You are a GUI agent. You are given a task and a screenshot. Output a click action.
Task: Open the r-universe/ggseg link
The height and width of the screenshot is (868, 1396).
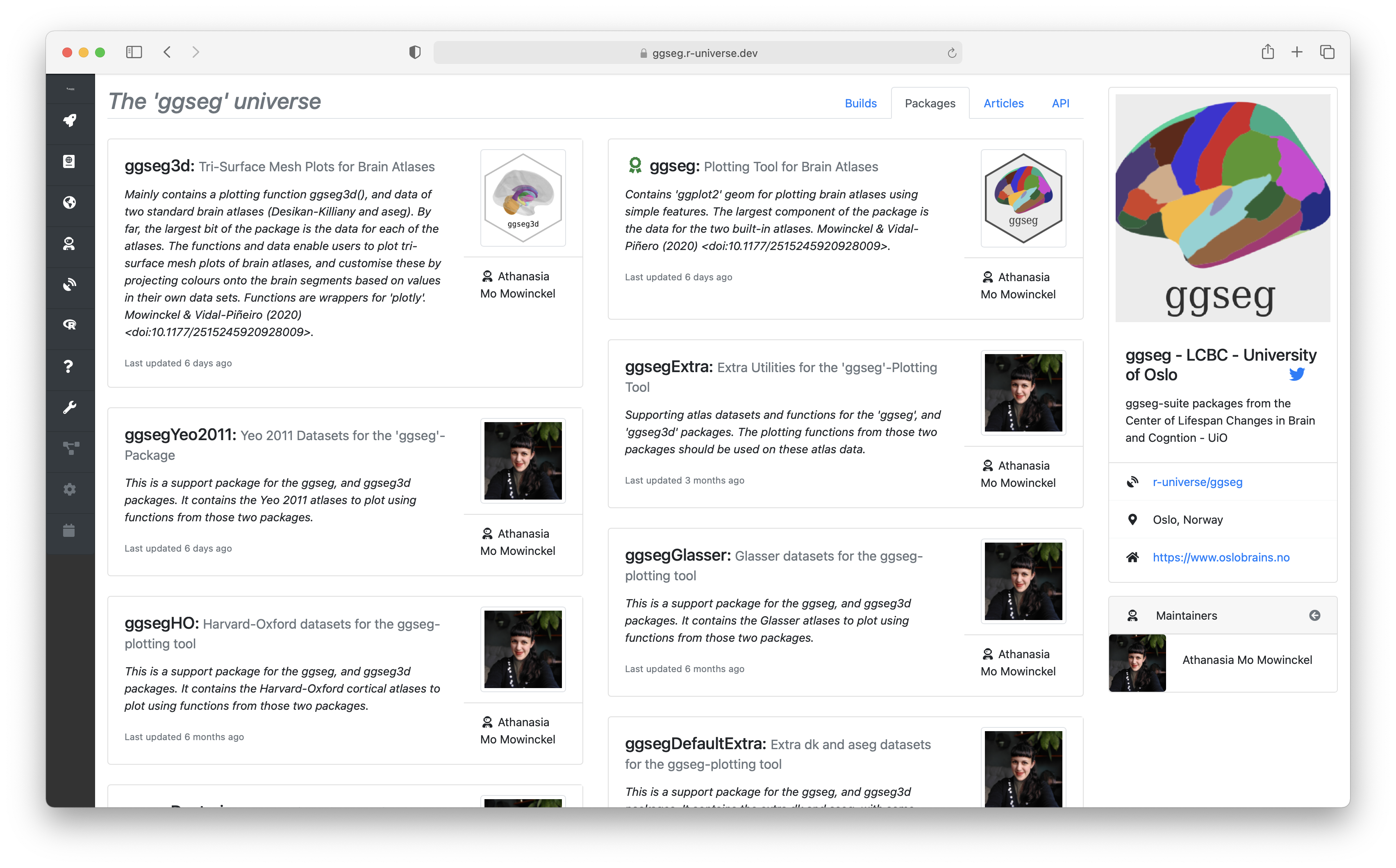[x=1197, y=482]
